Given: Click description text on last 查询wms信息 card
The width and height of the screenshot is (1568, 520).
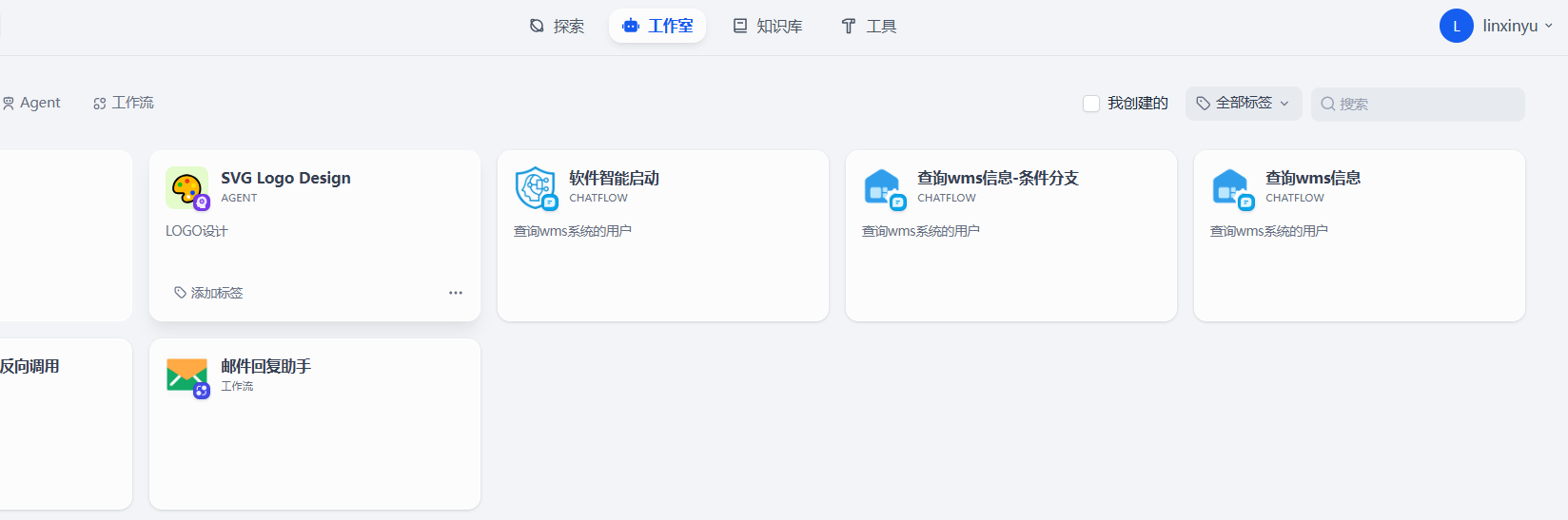Looking at the screenshot, I should pos(1269,231).
